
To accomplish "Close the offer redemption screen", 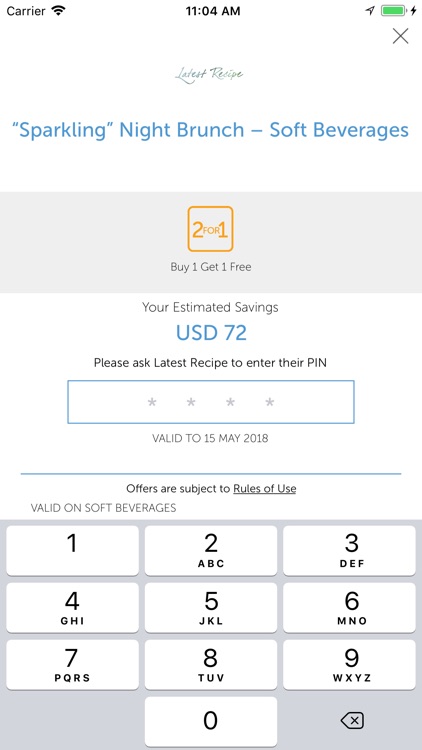I will coord(400,36).
